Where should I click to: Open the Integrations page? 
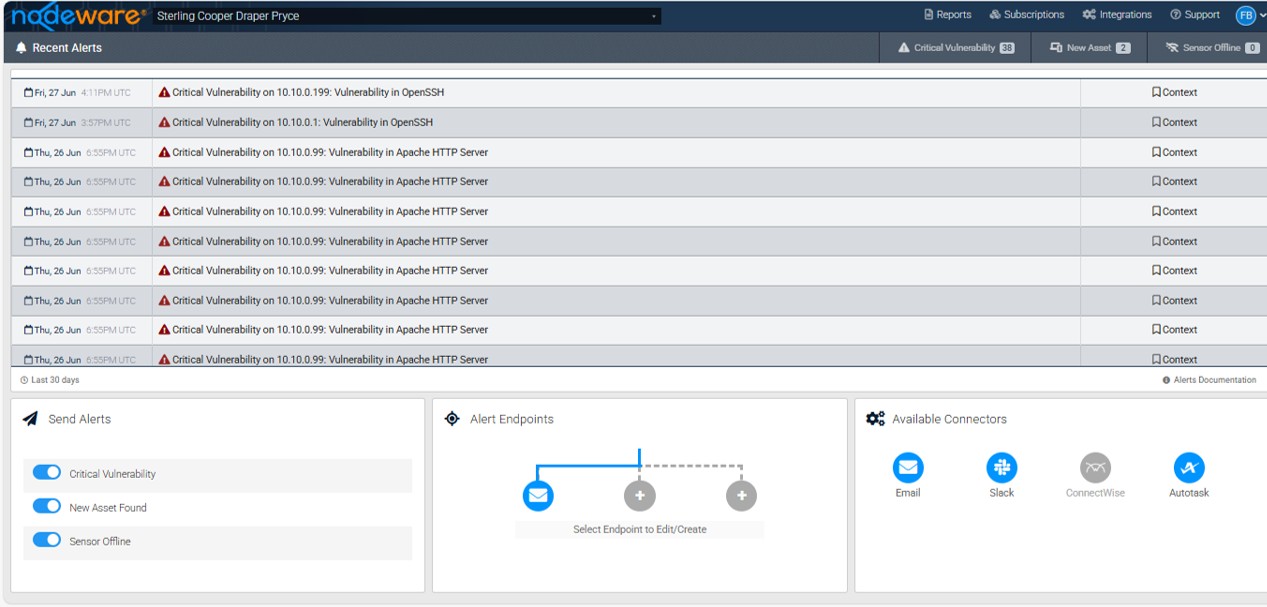click(1117, 15)
